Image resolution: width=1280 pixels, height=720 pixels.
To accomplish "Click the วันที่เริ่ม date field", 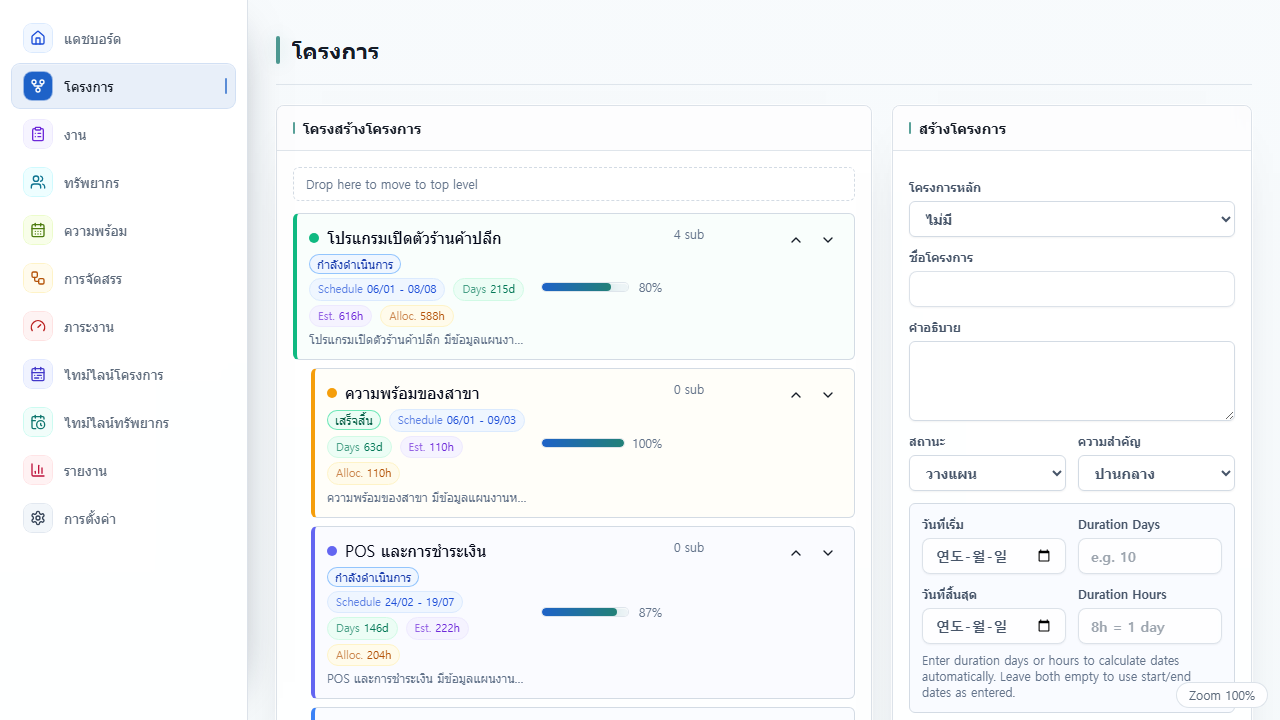I will tap(994, 557).
